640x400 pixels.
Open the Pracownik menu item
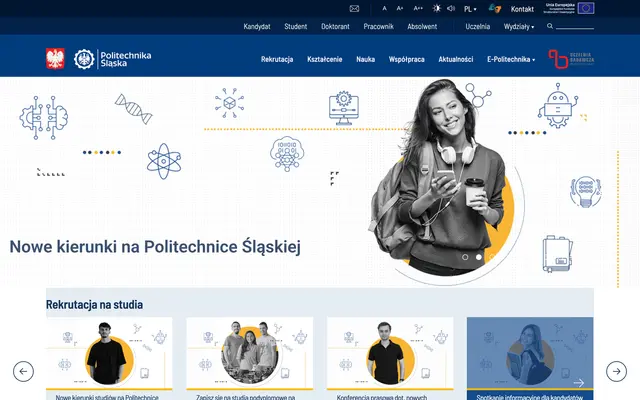pos(378,27)
